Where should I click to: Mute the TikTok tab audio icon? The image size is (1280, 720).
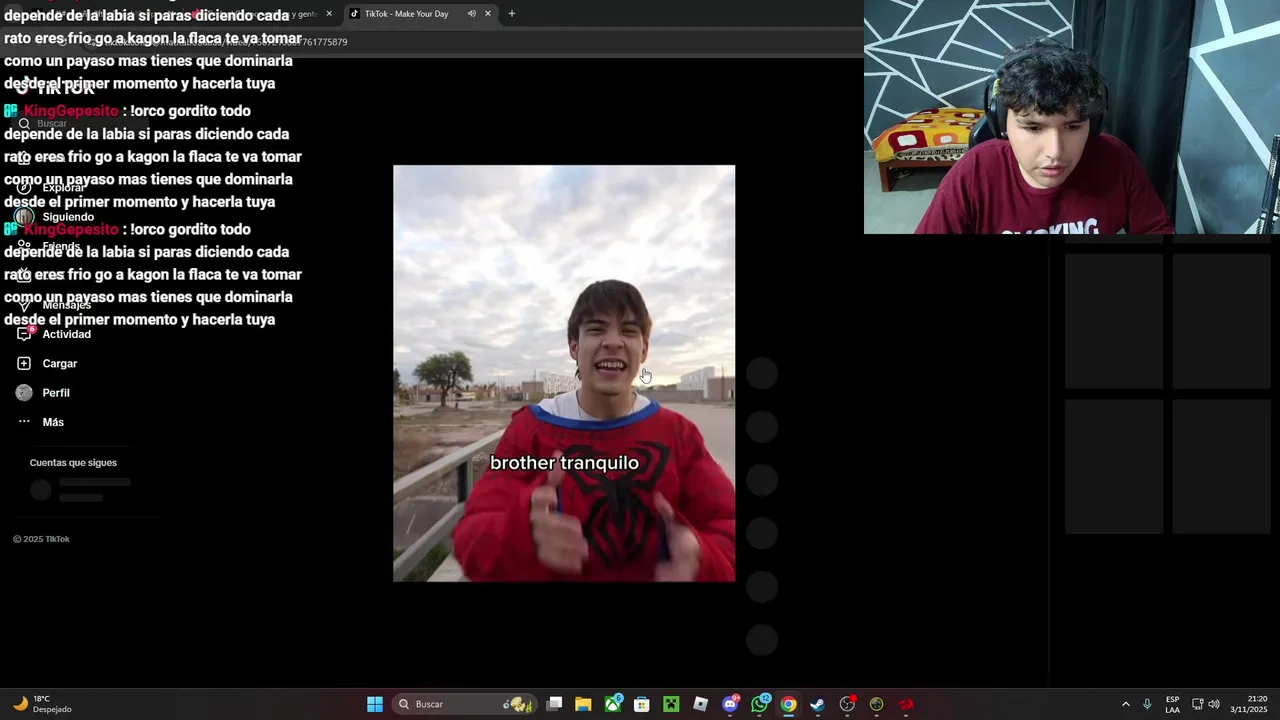click(471, 13)
